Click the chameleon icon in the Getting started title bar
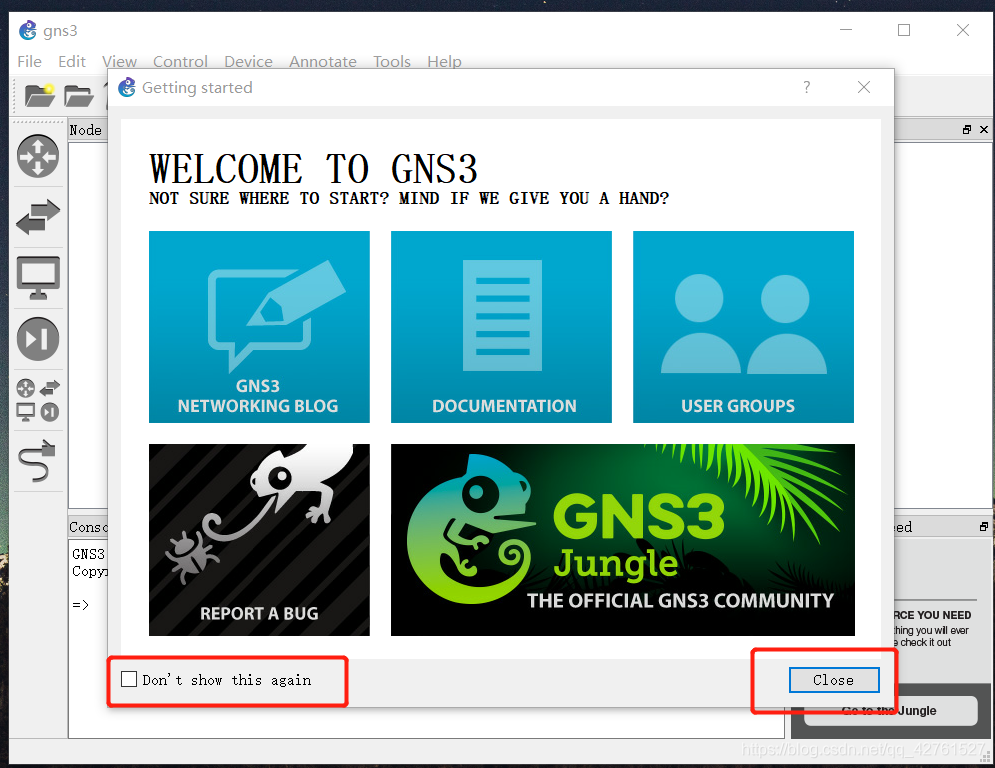This screenshot has width=995, height=768. coord(127,87)
